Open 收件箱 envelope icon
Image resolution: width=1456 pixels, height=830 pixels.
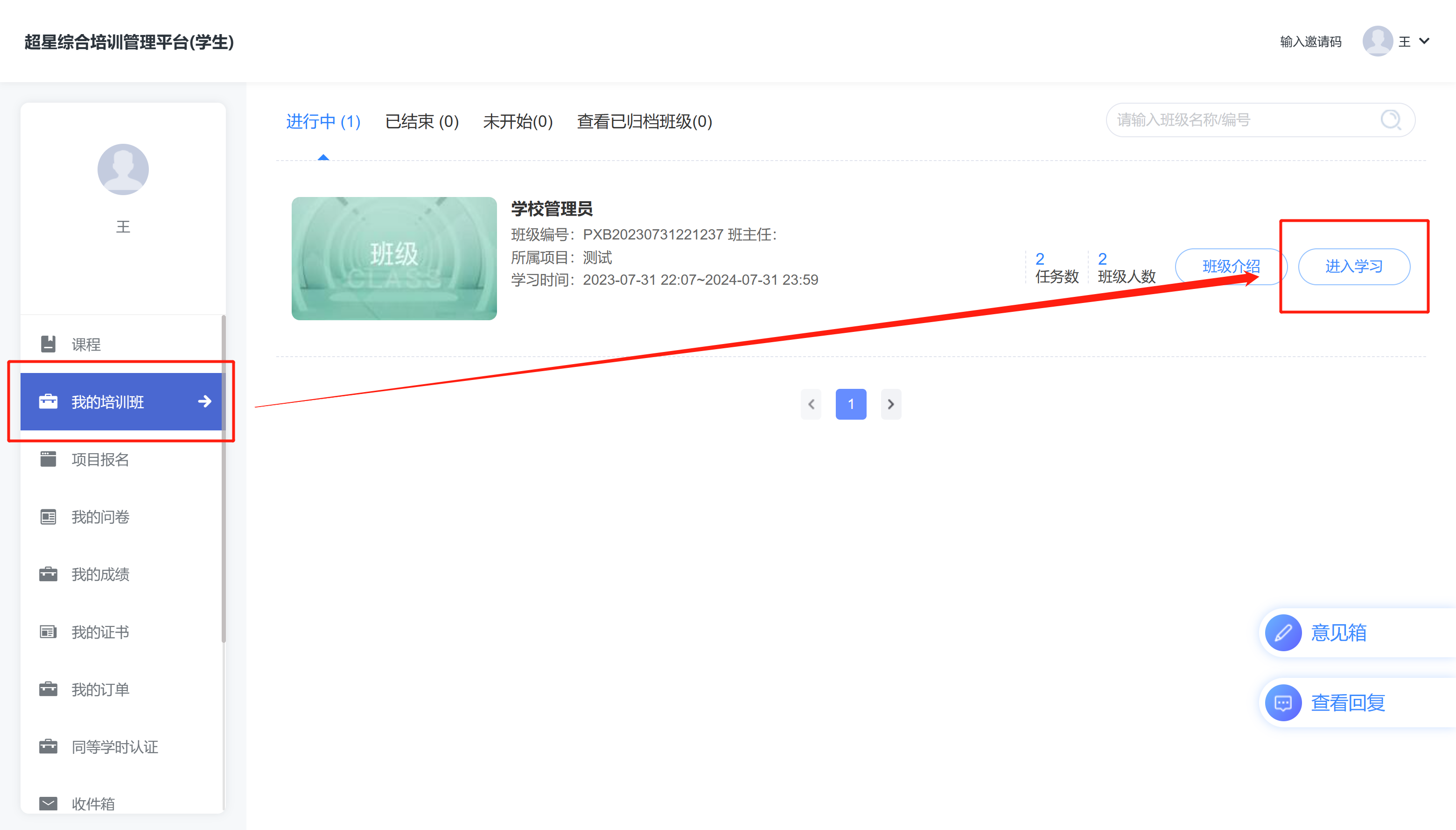[49, 803]
